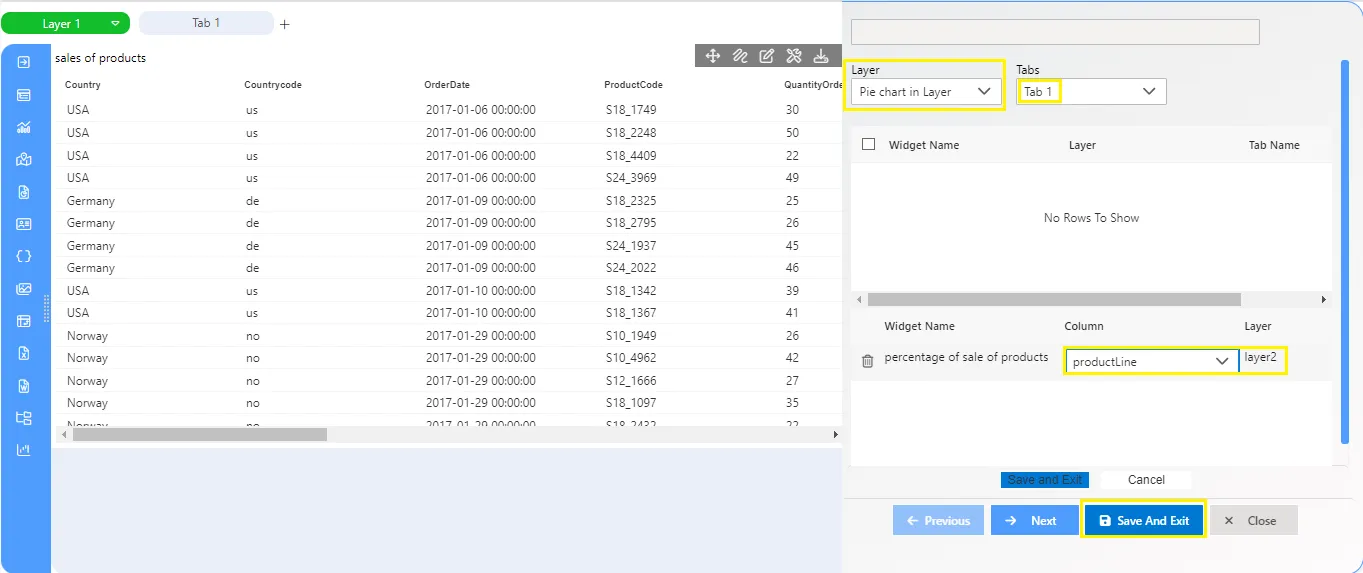The height and width of the screenshot is (573, 1363).
Task: Click the move widget cross-arrows icon
Action: pos(713,56)
